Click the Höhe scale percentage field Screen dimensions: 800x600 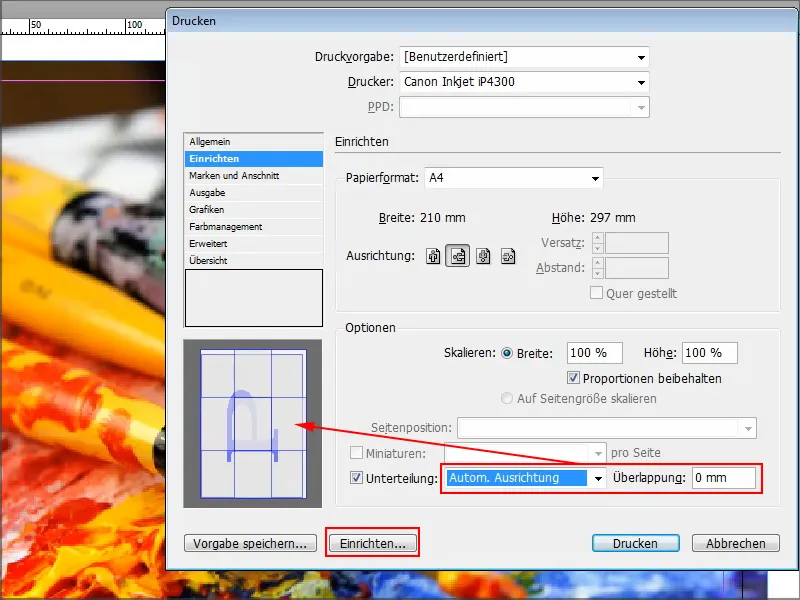click(x=710, y=353)
